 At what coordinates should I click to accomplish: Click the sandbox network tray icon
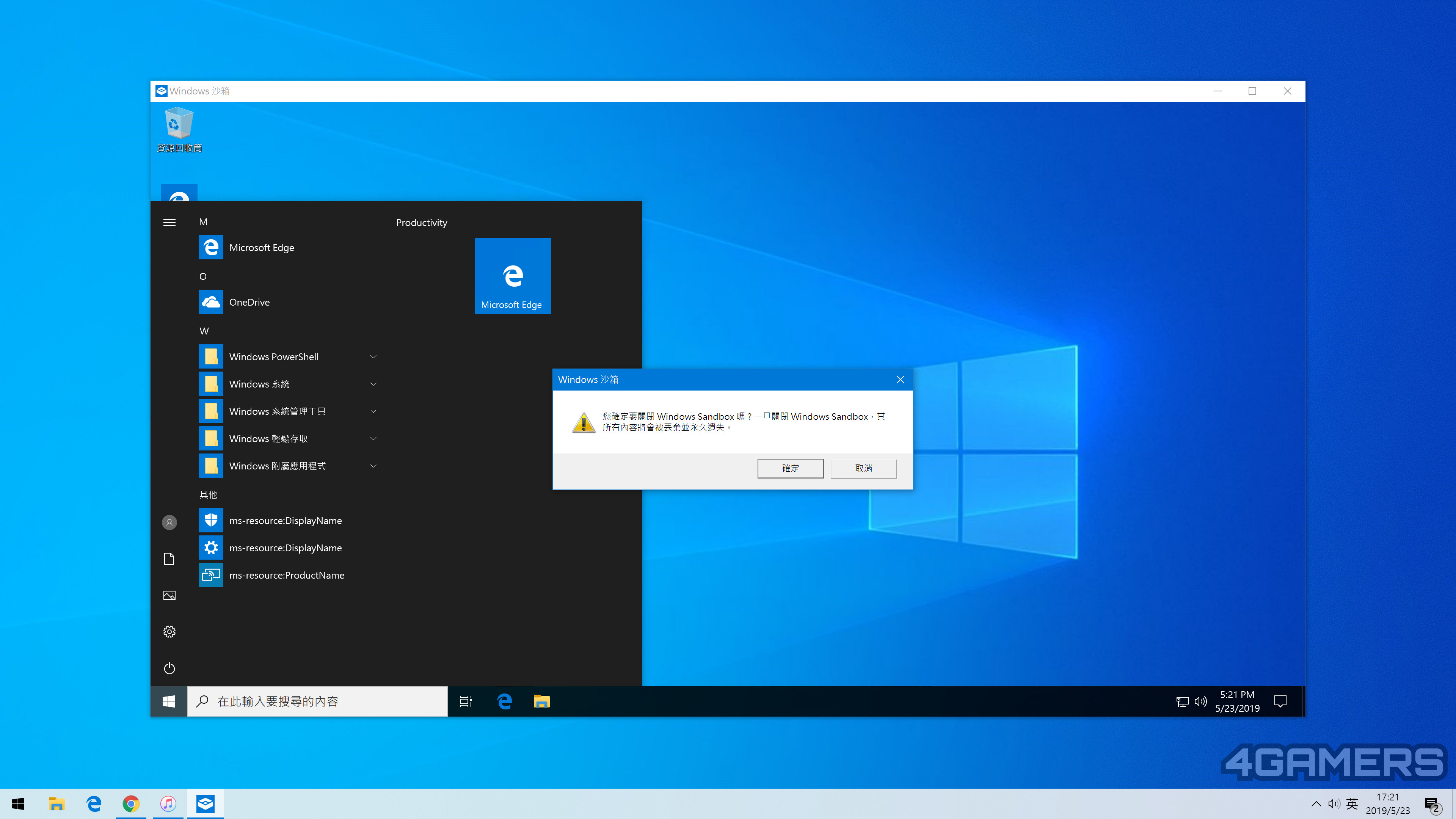(1183, 701)
